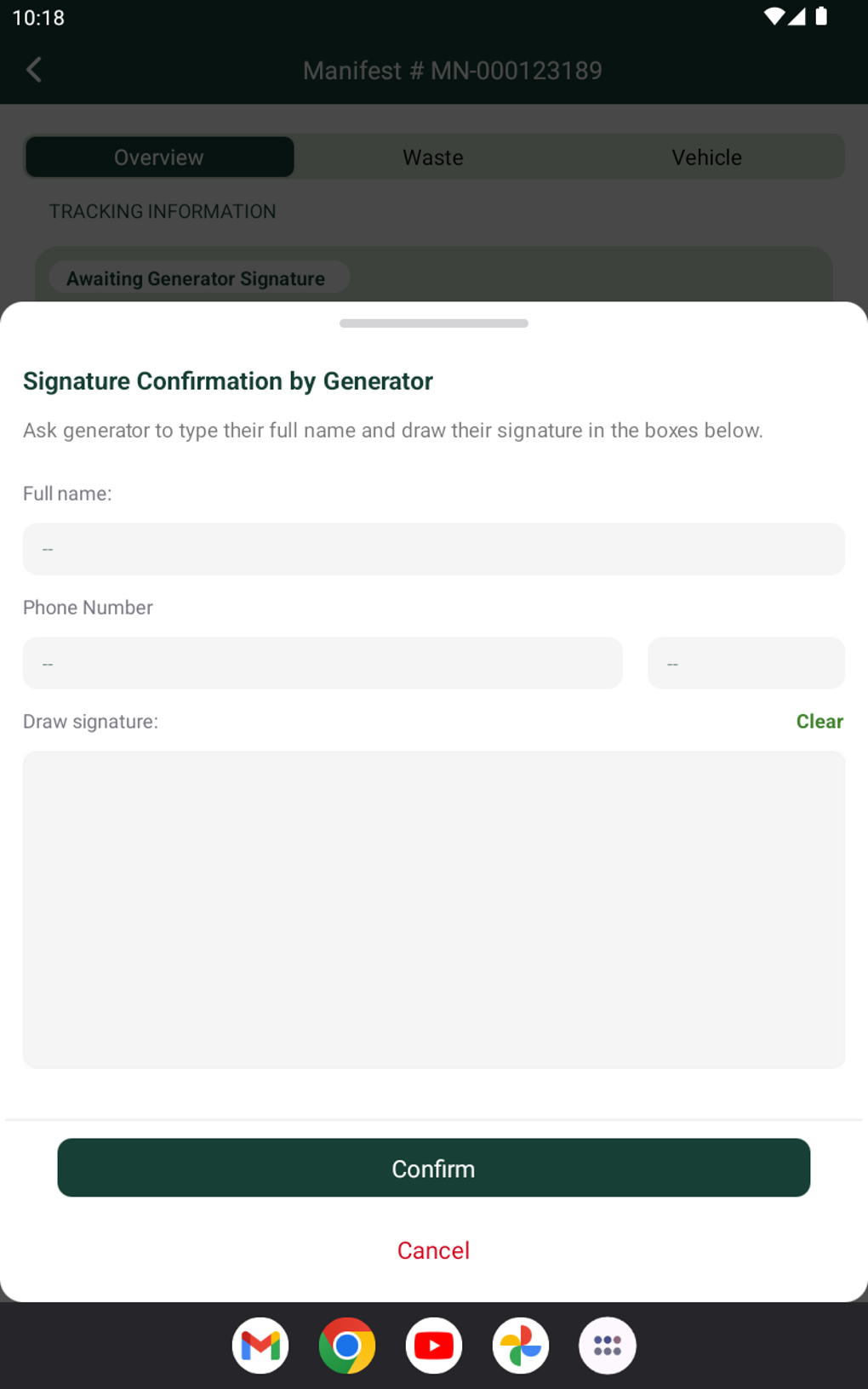This screenshot has width=868, height=1389.
Task: Switch to the Waste tab
Action: 433,157
